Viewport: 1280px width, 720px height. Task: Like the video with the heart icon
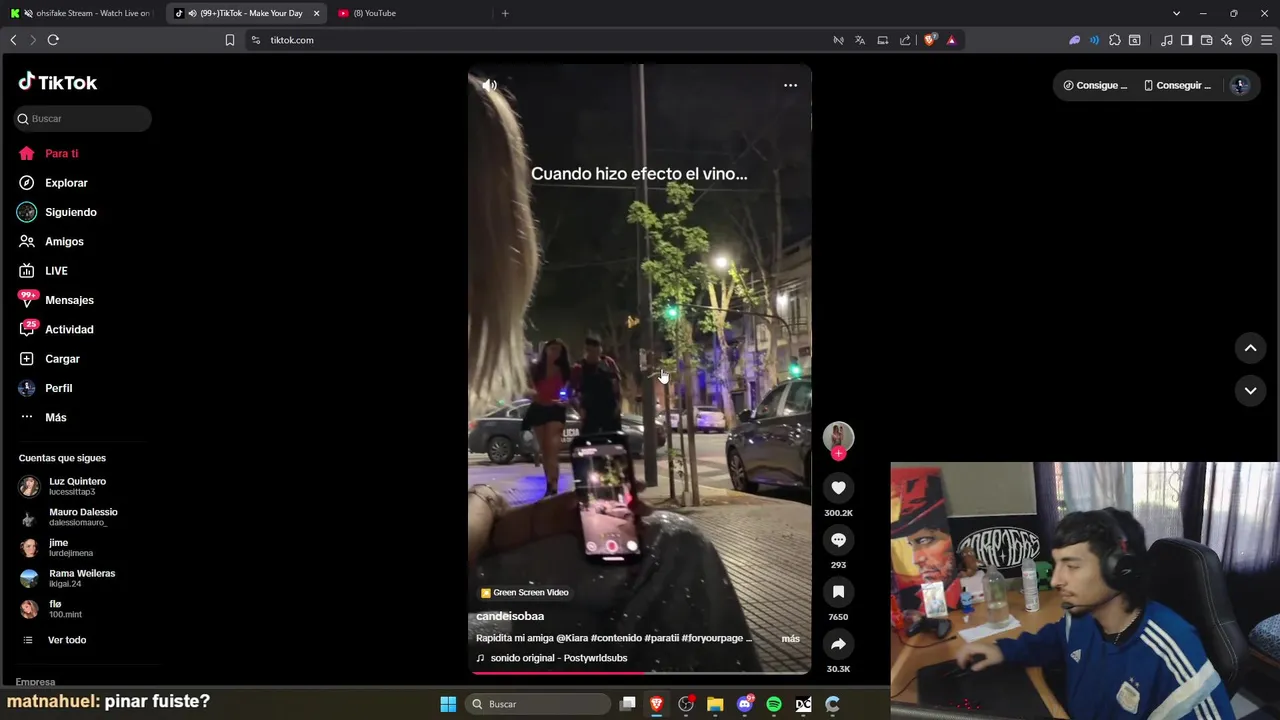[838, 488]
